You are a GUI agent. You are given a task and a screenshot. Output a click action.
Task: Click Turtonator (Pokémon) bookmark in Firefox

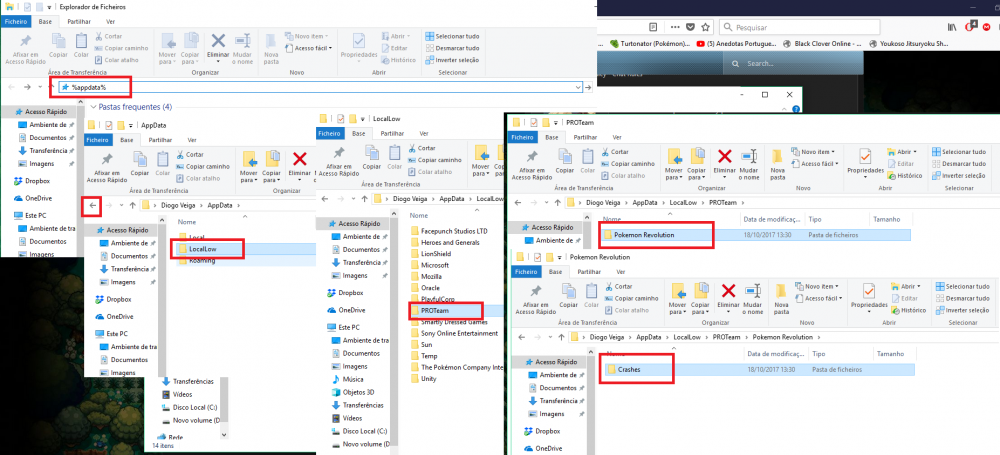click(649, 44)
